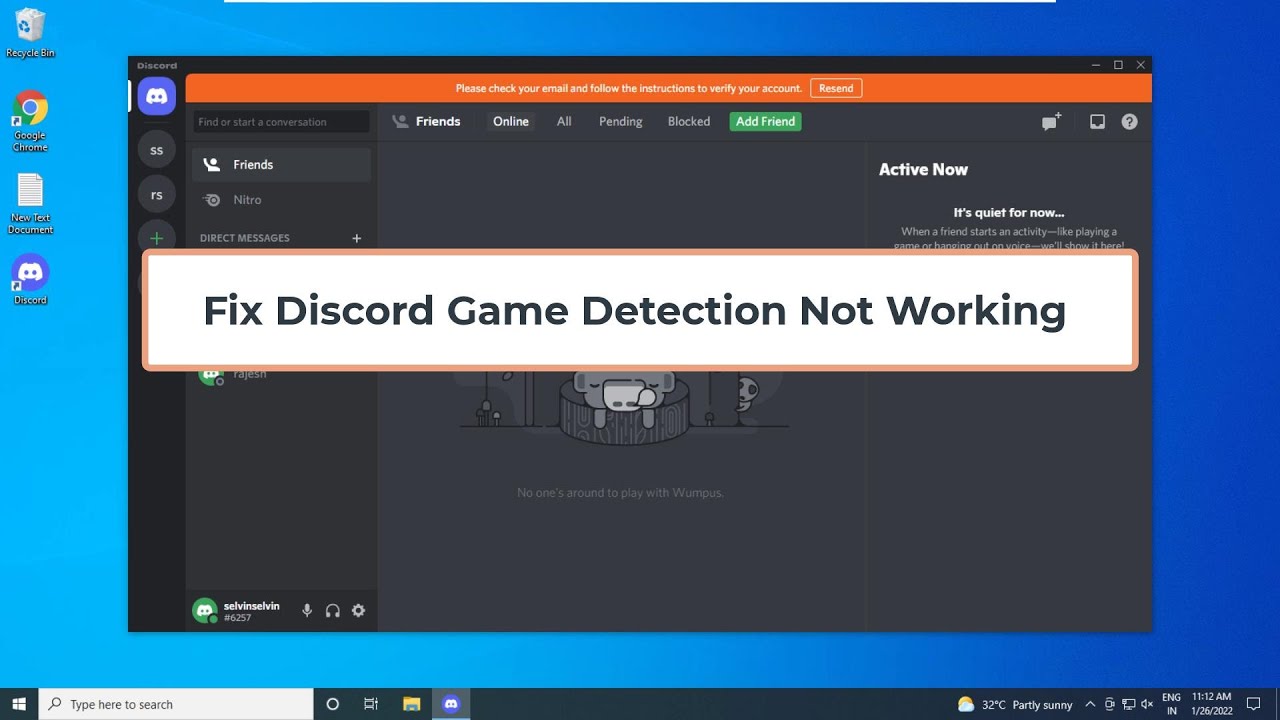Switch to the Pending friends tab
The image size is (1280, 720).
point(621,121)
